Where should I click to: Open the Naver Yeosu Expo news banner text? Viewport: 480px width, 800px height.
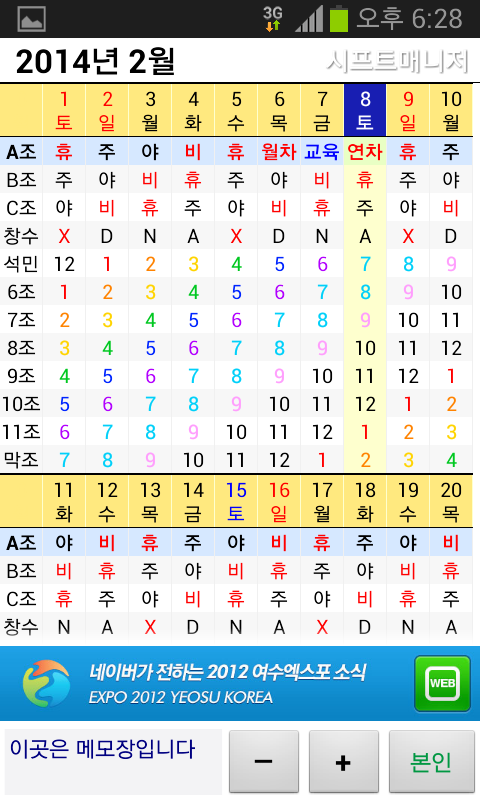coord(227,683)
